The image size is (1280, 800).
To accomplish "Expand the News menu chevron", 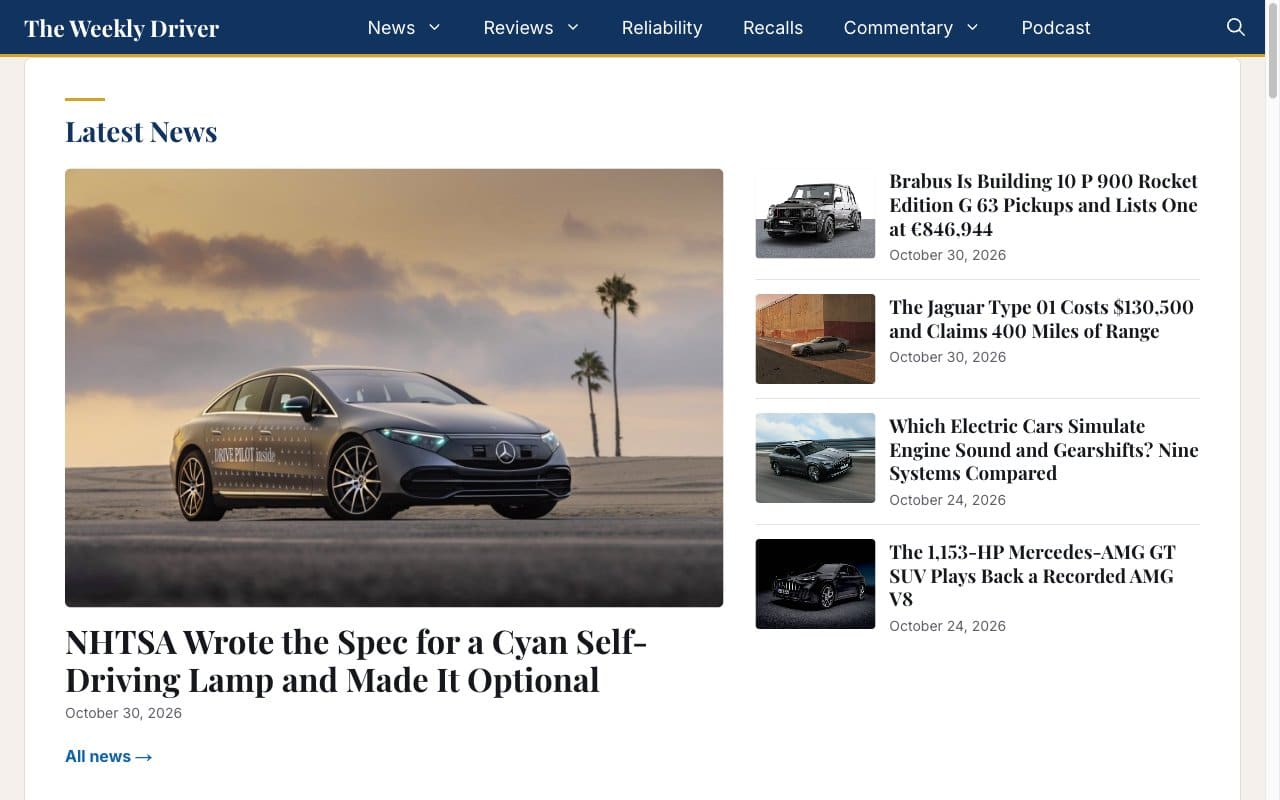I will tap(435, 27).
